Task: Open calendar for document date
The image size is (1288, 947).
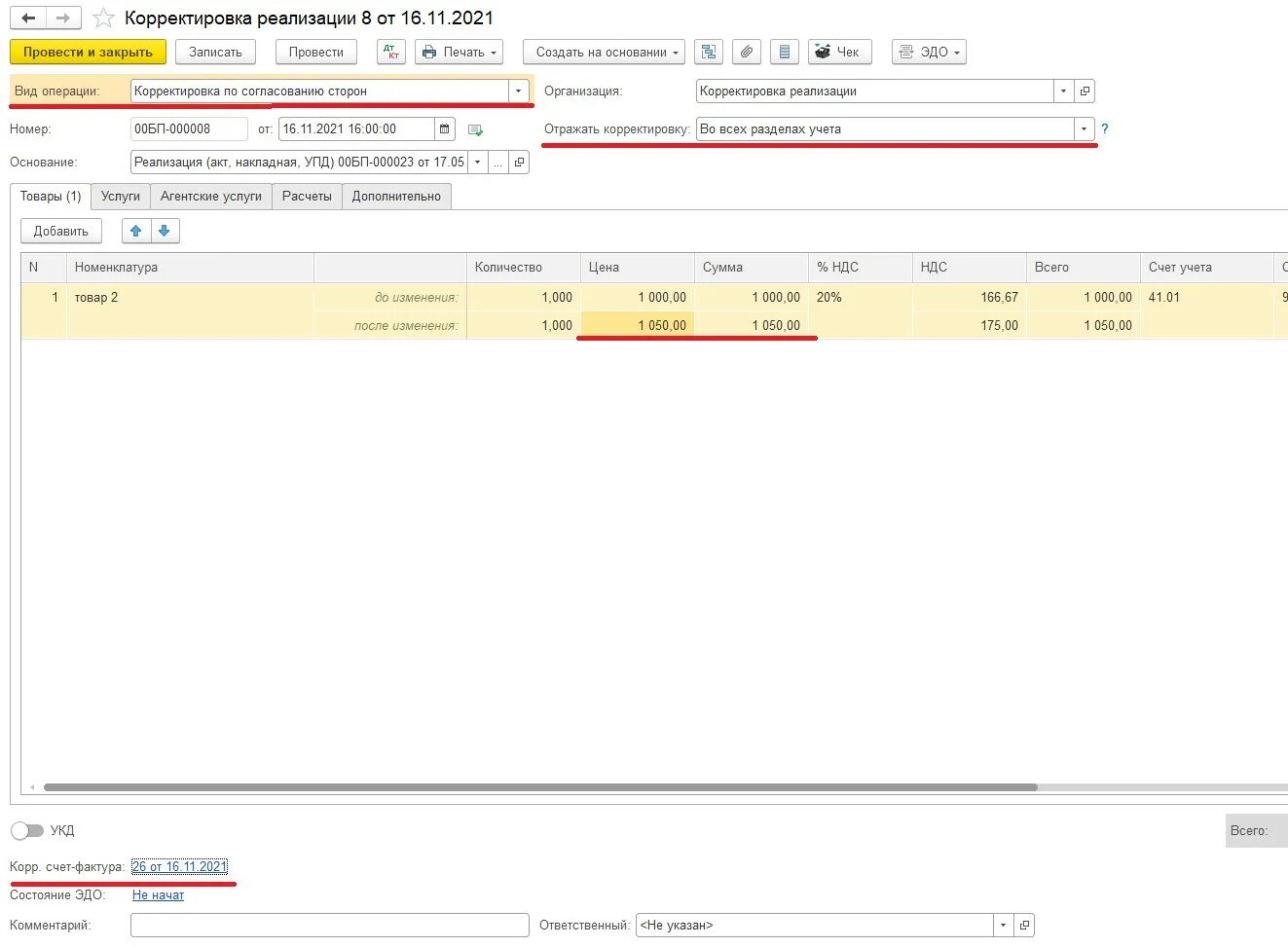Action: pos(445,128)
